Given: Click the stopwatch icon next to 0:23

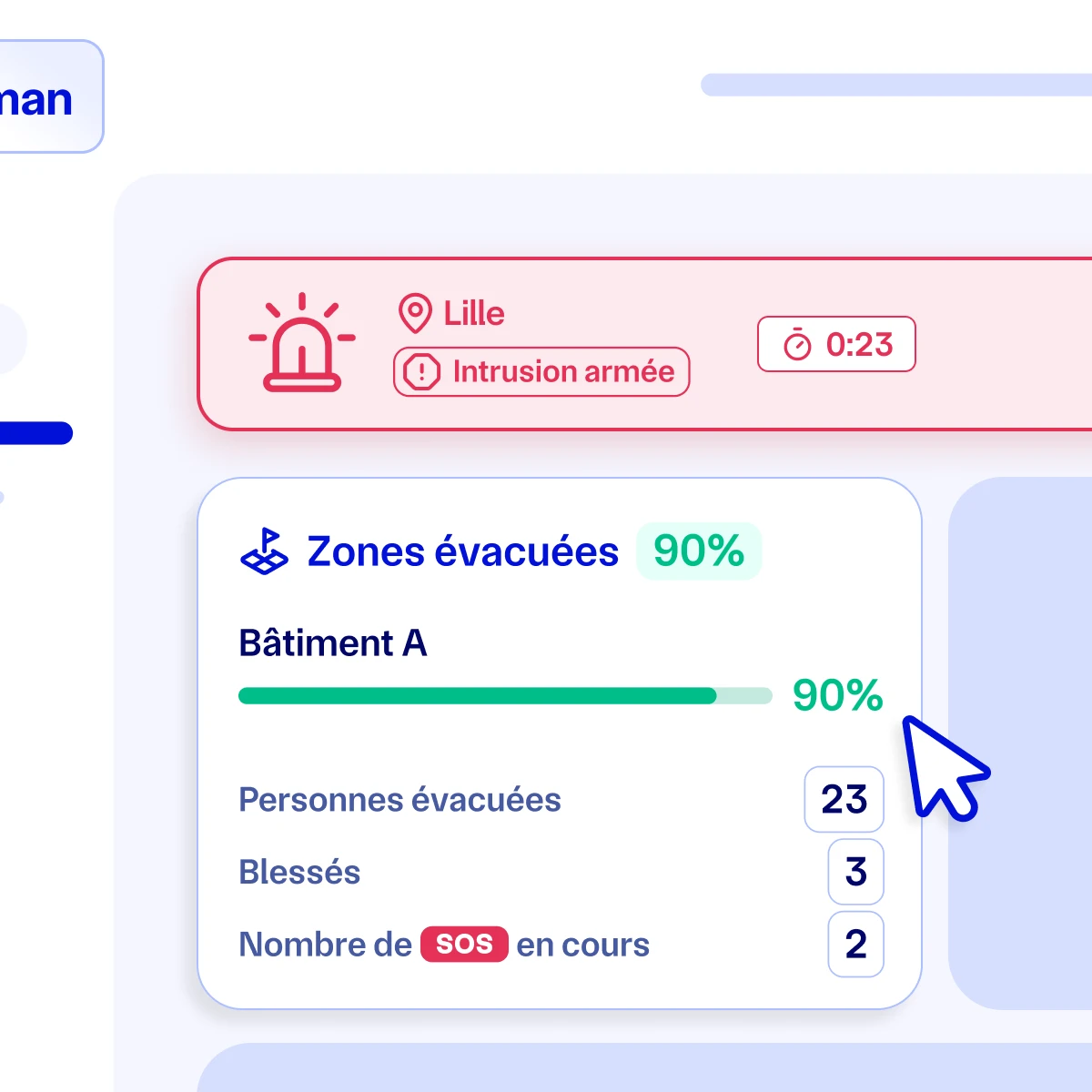Looking at the screenshot, I should pos(797,345).
